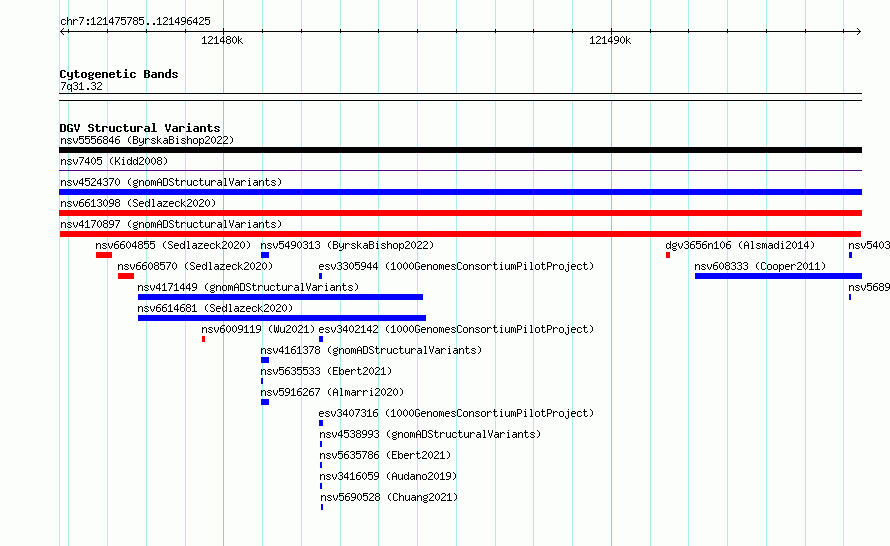This screenshot has height=546, width=890.
Task: Click the 121490k ruler tick label
Action: [x=610, y=40]
